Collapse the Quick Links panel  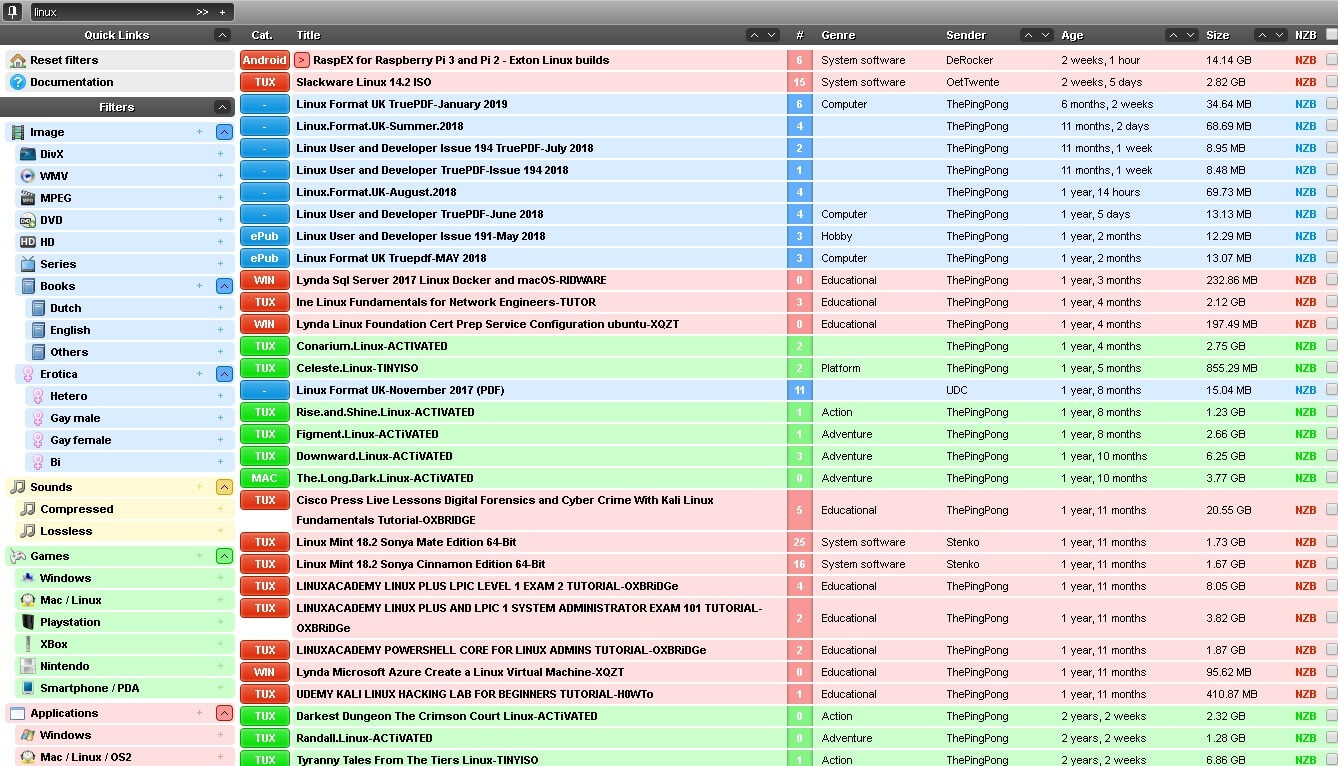222,35
